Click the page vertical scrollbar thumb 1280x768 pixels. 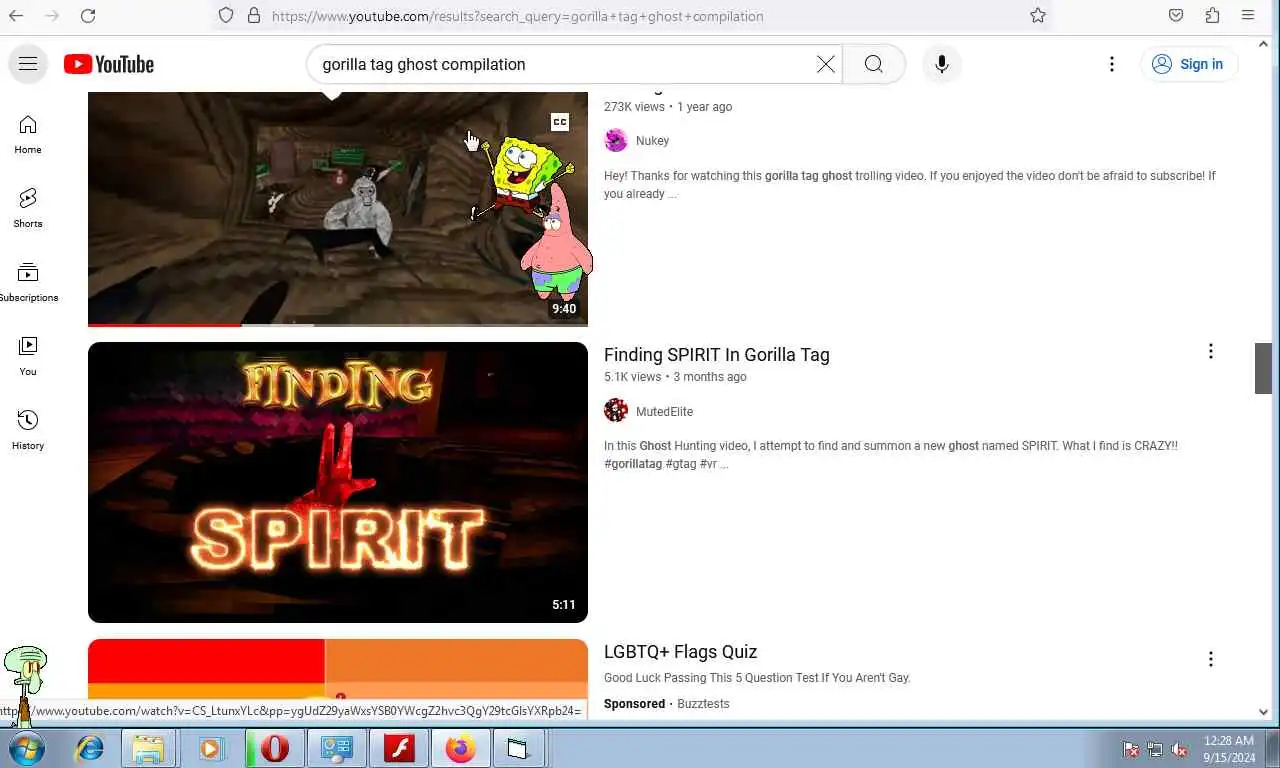click(x=1264, y=368)
